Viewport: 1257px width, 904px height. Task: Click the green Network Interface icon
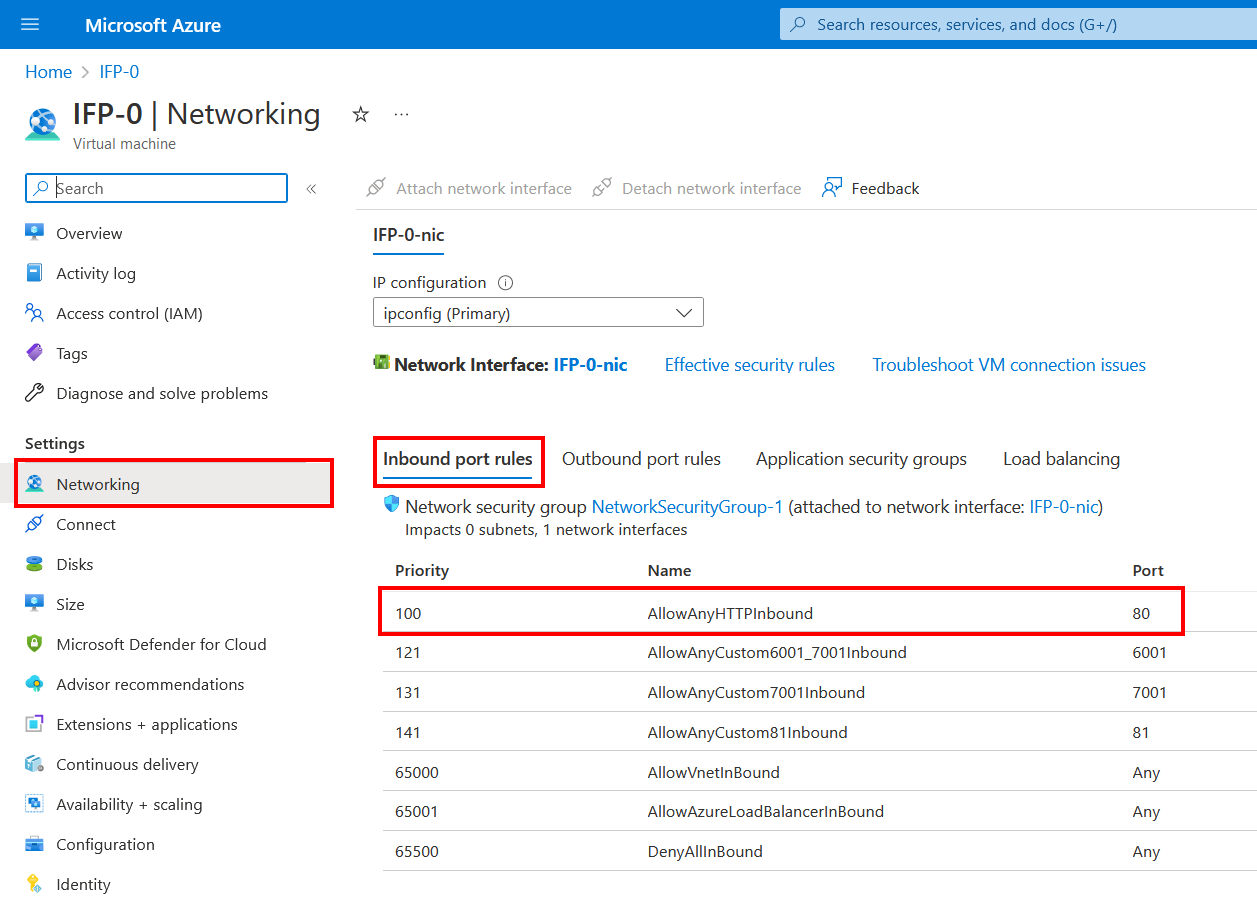[x=381, y=362]
